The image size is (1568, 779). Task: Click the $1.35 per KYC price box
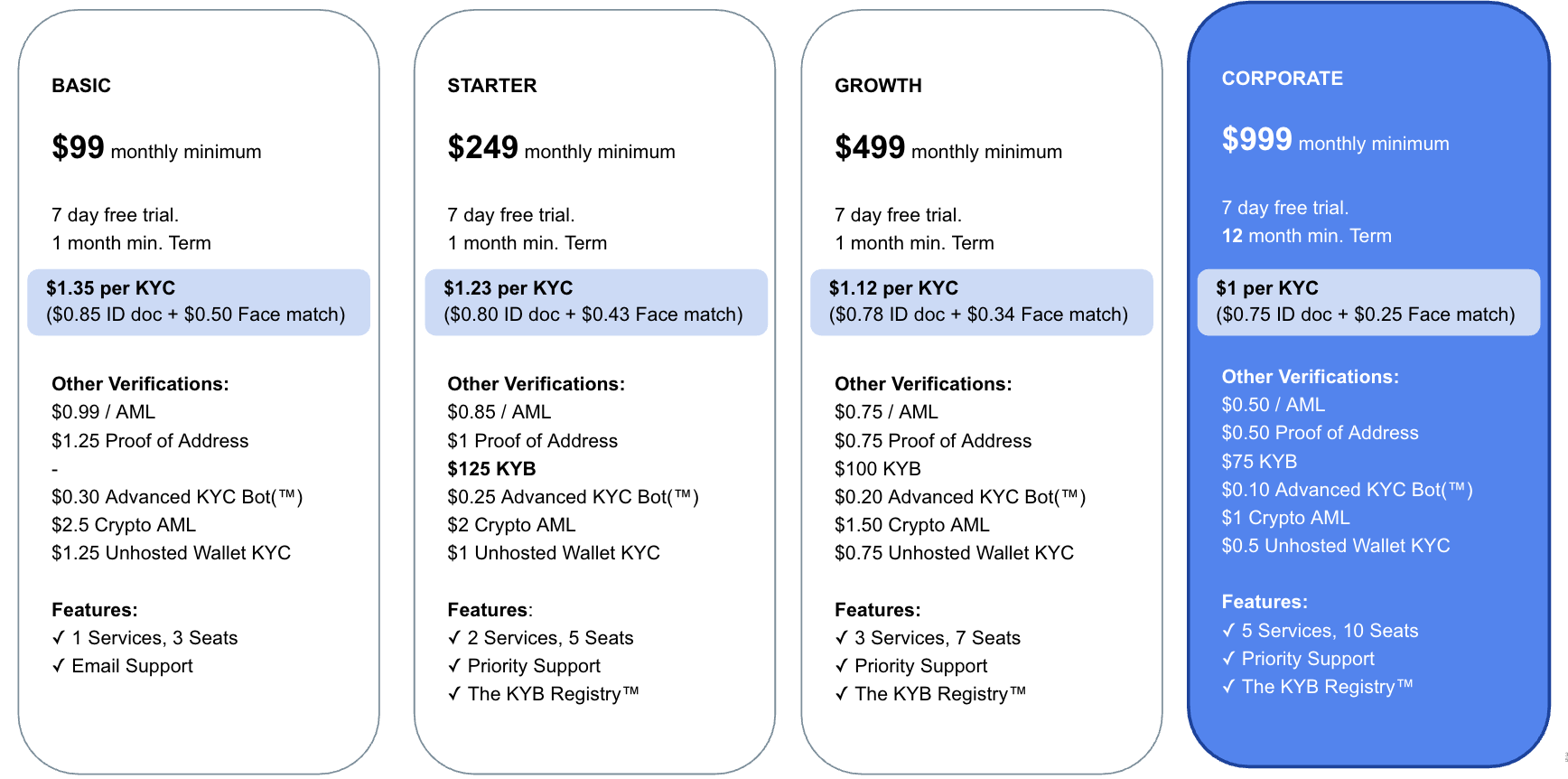click(x=199, y=302)
